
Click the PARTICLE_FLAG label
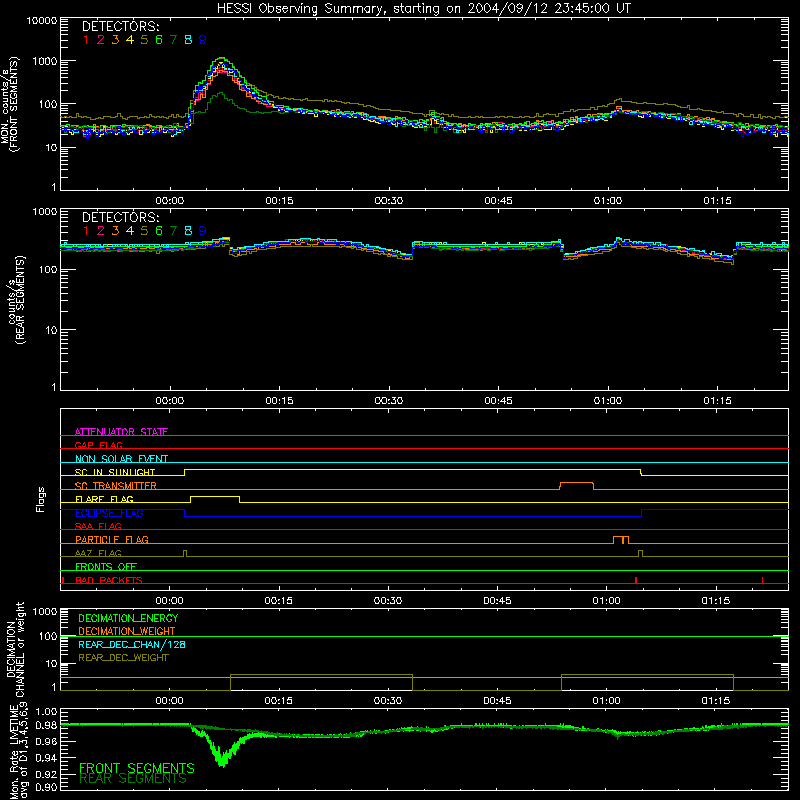112,539
